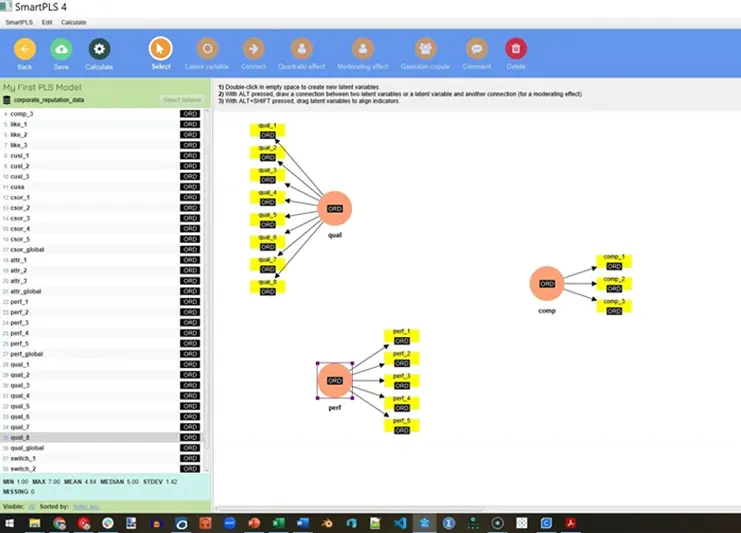Select attr_global in the indicator list
741x533 pixels.
(x=101, y=291)
